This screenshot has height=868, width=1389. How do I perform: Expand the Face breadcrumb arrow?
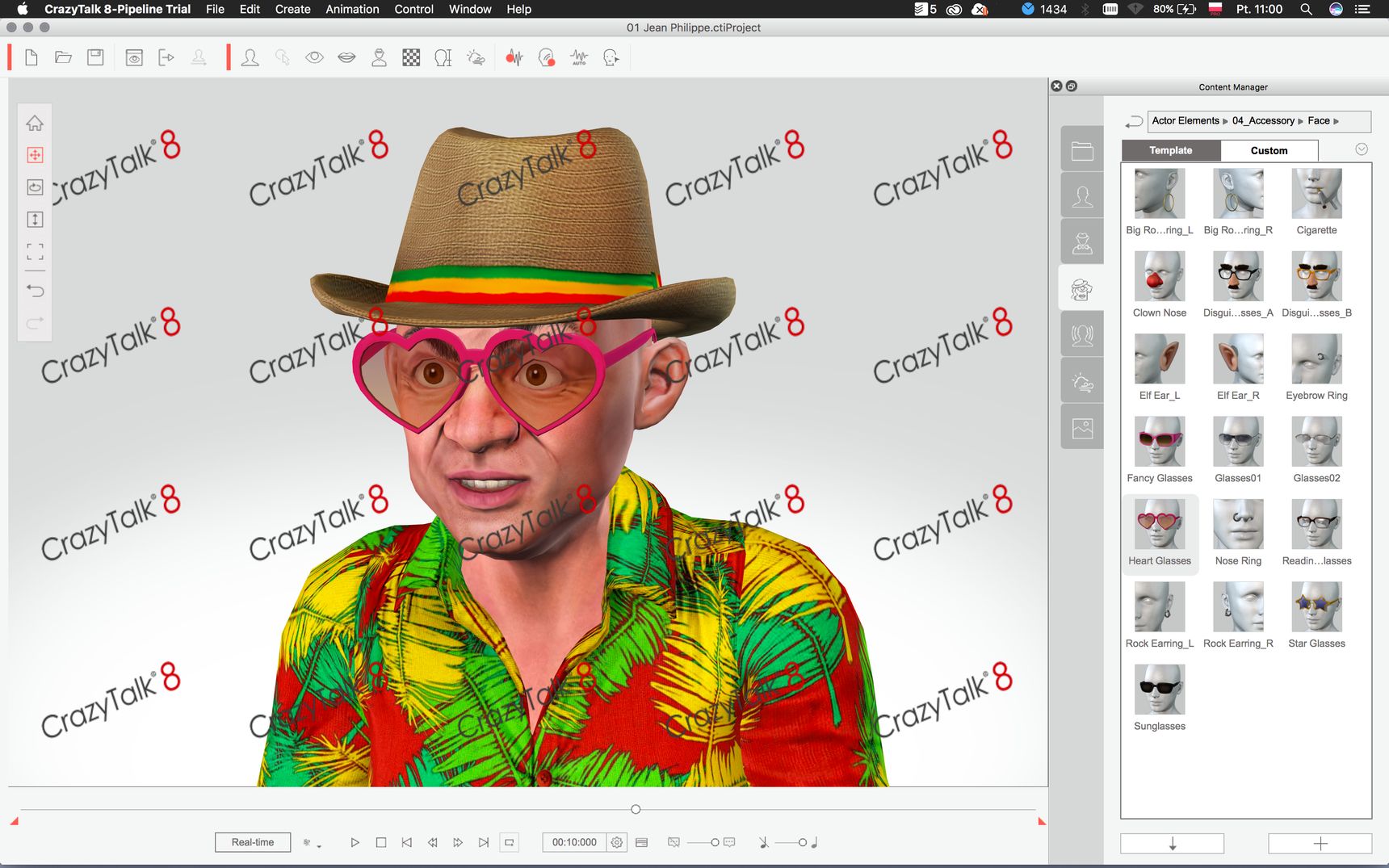pos(1336,121)
